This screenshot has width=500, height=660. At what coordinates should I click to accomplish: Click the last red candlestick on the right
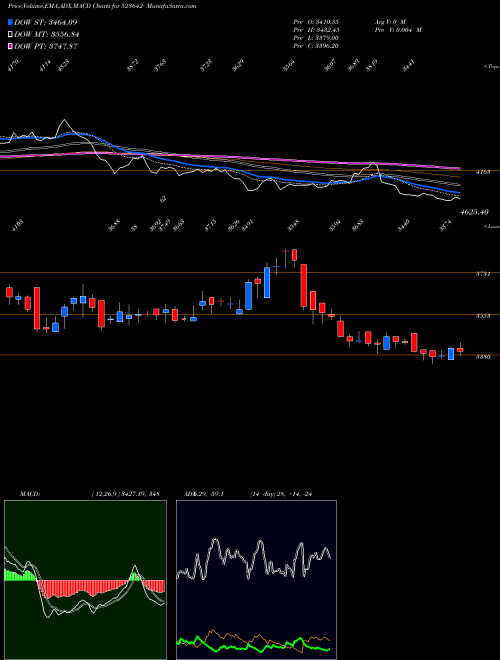460,350
